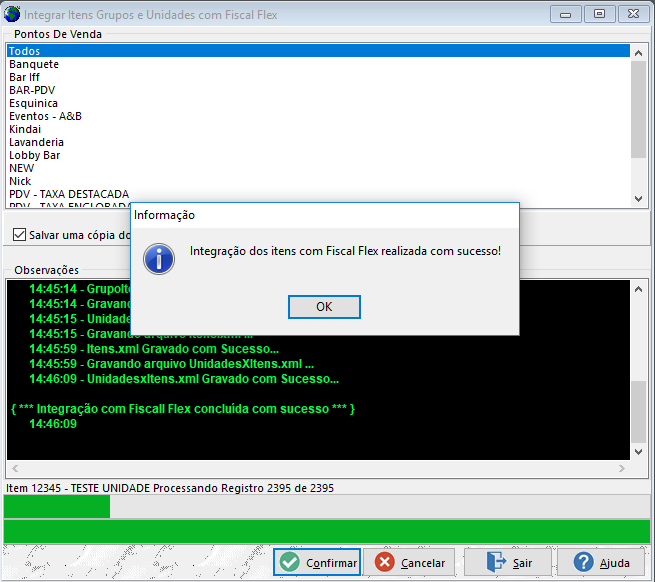
Task: Click 'Integração com Fiscall Flex concluída' log line
Action: [183, 409]
